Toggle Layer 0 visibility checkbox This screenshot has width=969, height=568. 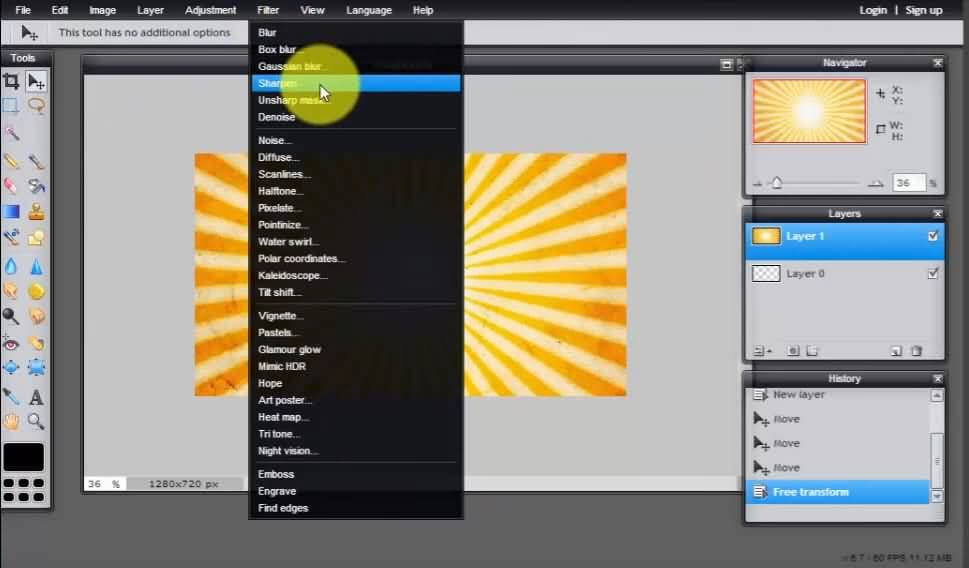click(x=933, y=273)
